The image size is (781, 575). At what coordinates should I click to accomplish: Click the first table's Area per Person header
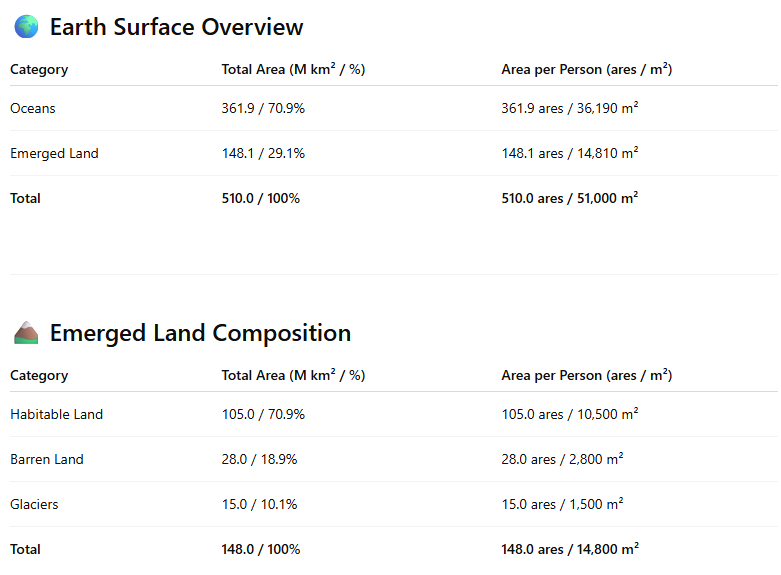point(586,69)
